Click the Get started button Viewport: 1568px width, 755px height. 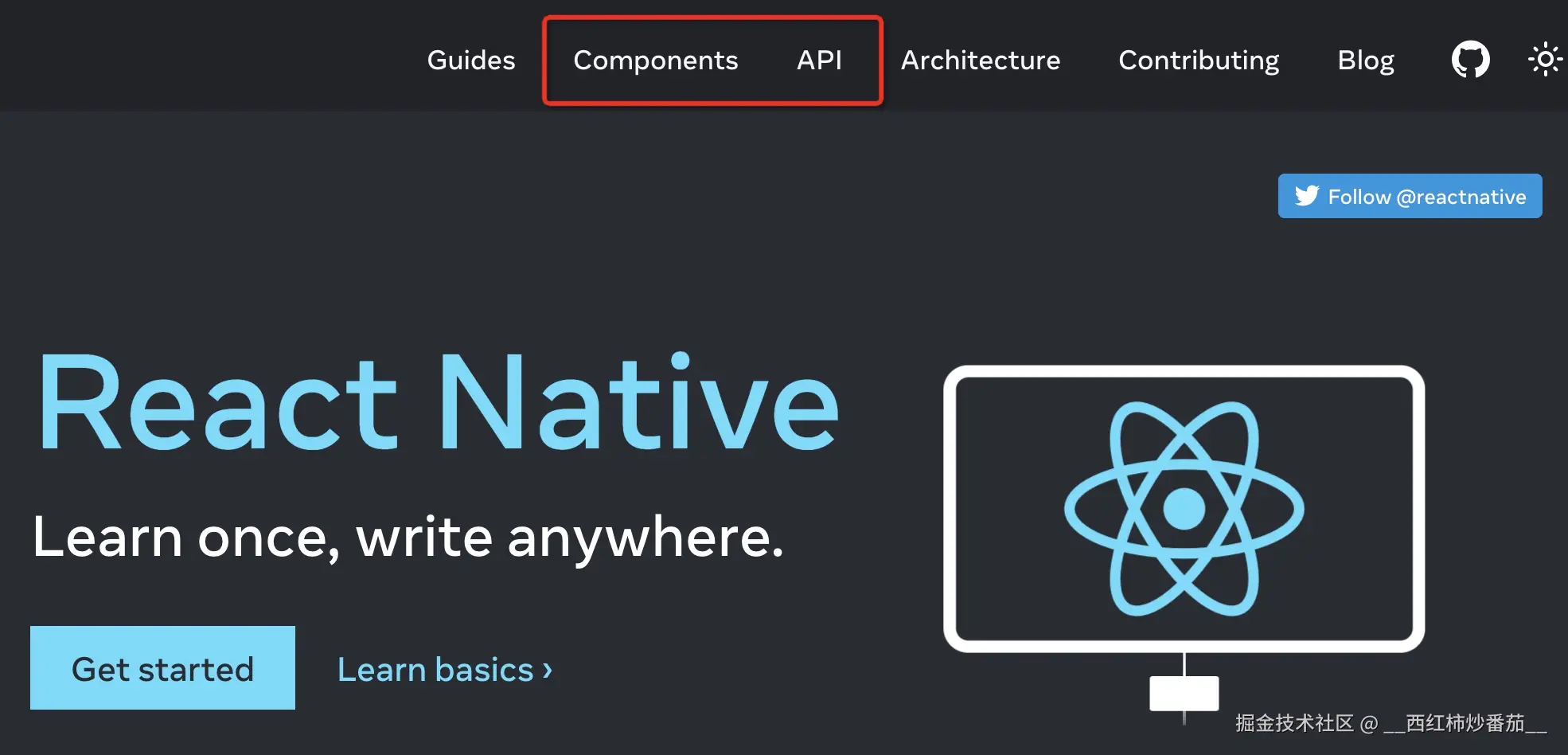point(162,668)
